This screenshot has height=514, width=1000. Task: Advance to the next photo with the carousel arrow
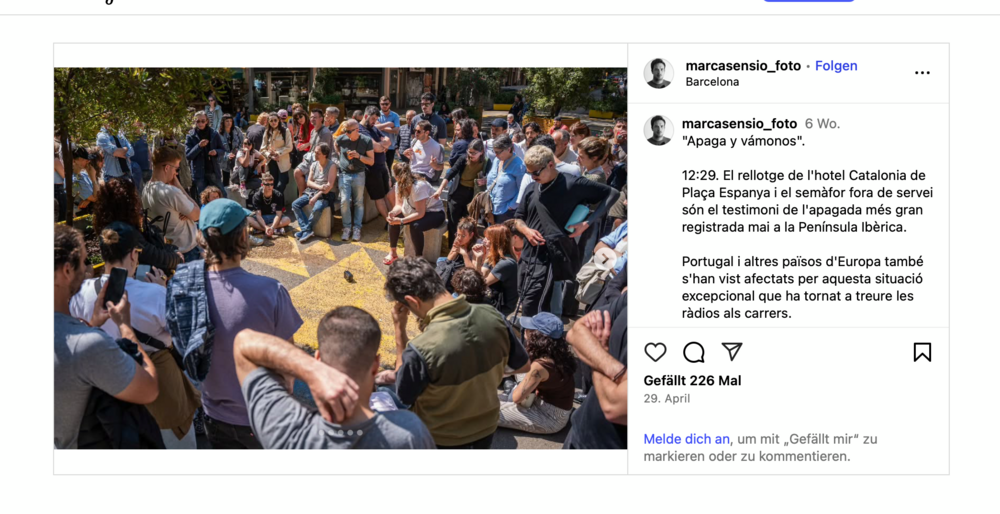(x=605, y=258)
